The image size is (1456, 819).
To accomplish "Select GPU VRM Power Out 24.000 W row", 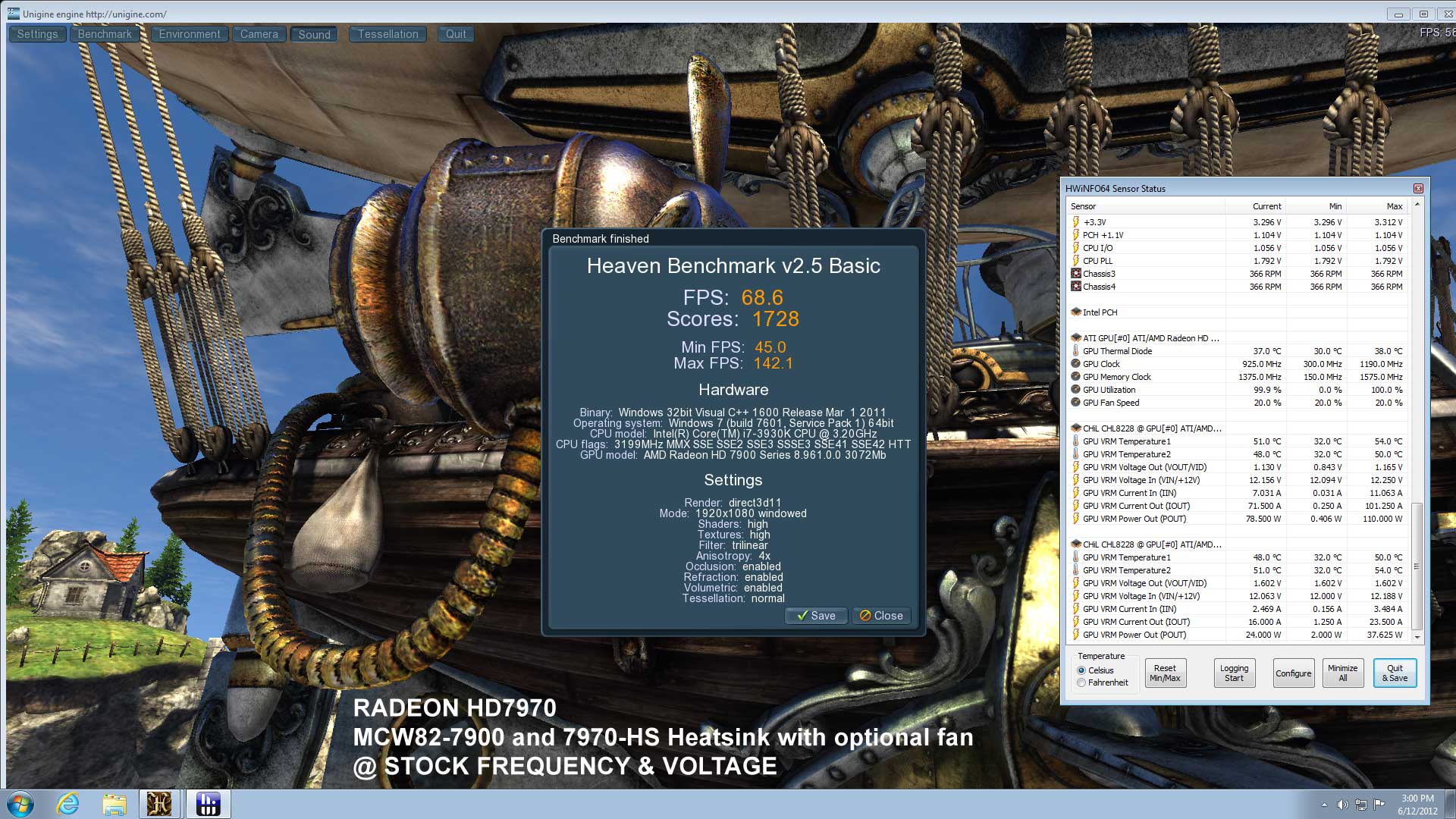I will [x=1237, y=635].
